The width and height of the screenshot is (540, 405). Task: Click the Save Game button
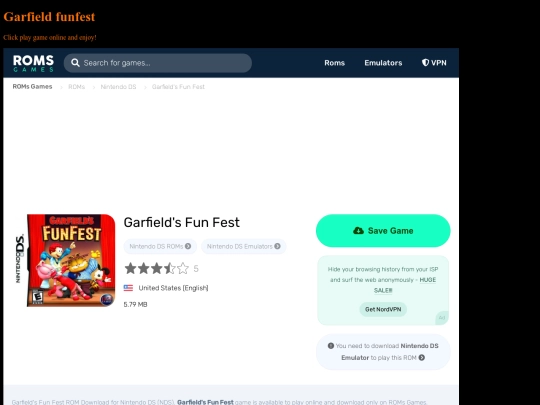coord(383,231)
